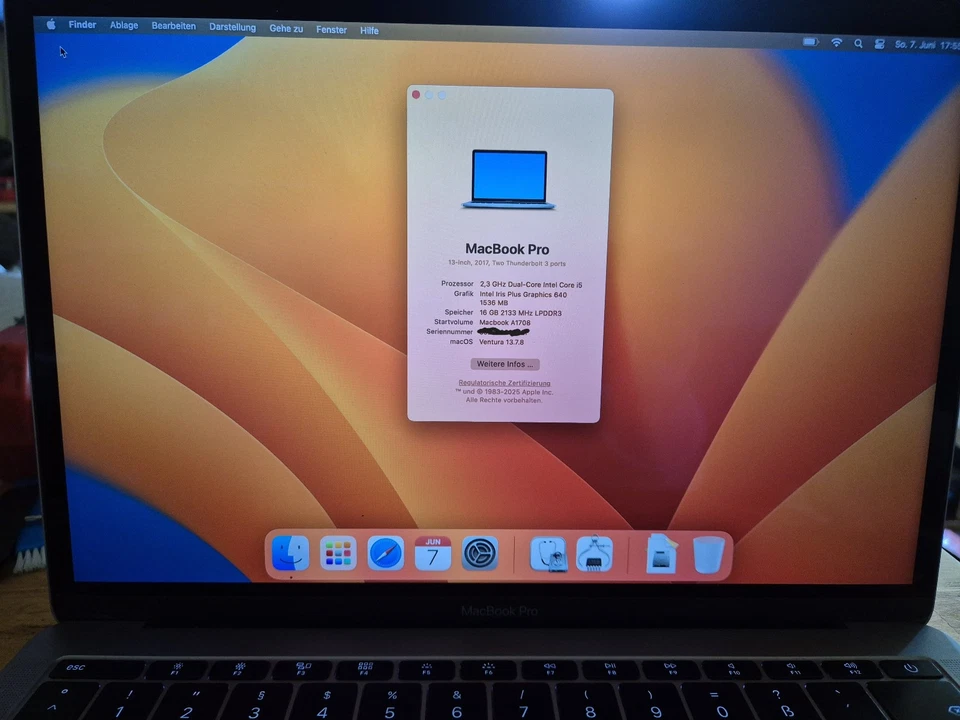Launch Disk Utility stethoscope icon in Dock

coord(549,554)
